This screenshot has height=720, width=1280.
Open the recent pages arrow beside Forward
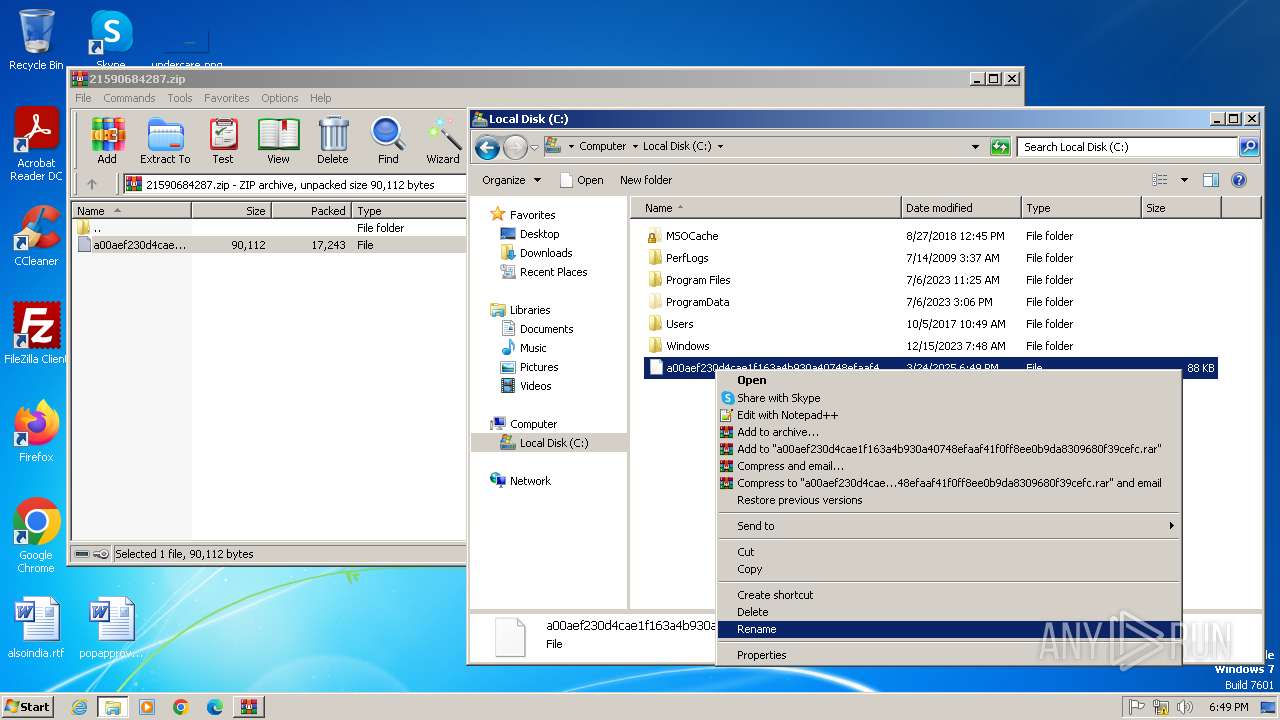[x=534, y=147]
